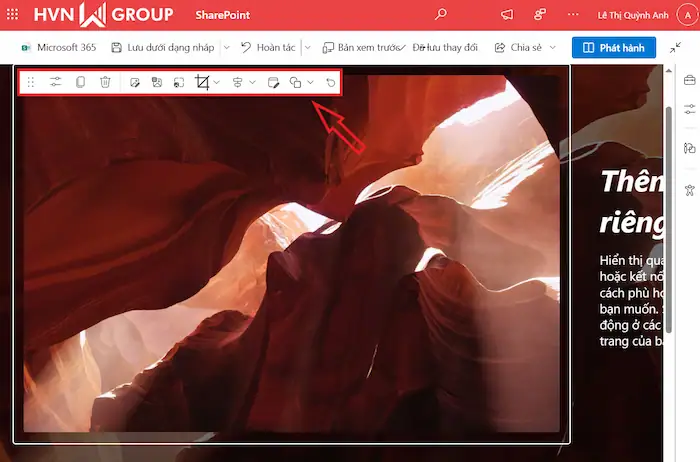Click the vertical page scrollbar
The height and width of the screenshot is (462, 700).
pos(668,200)
